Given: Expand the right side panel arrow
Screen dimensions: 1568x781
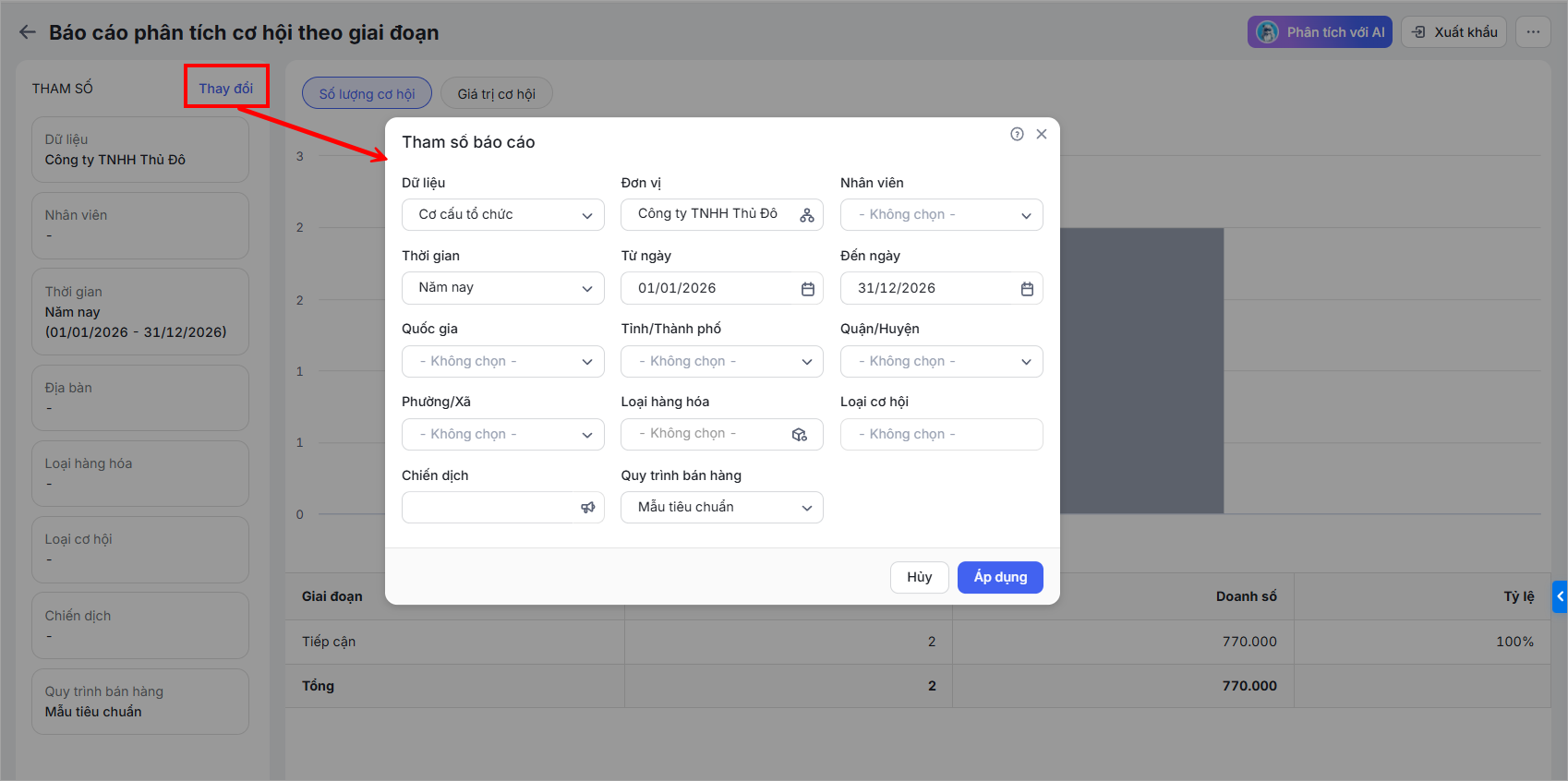Looking at the screenshot, I should point(1560,596).
